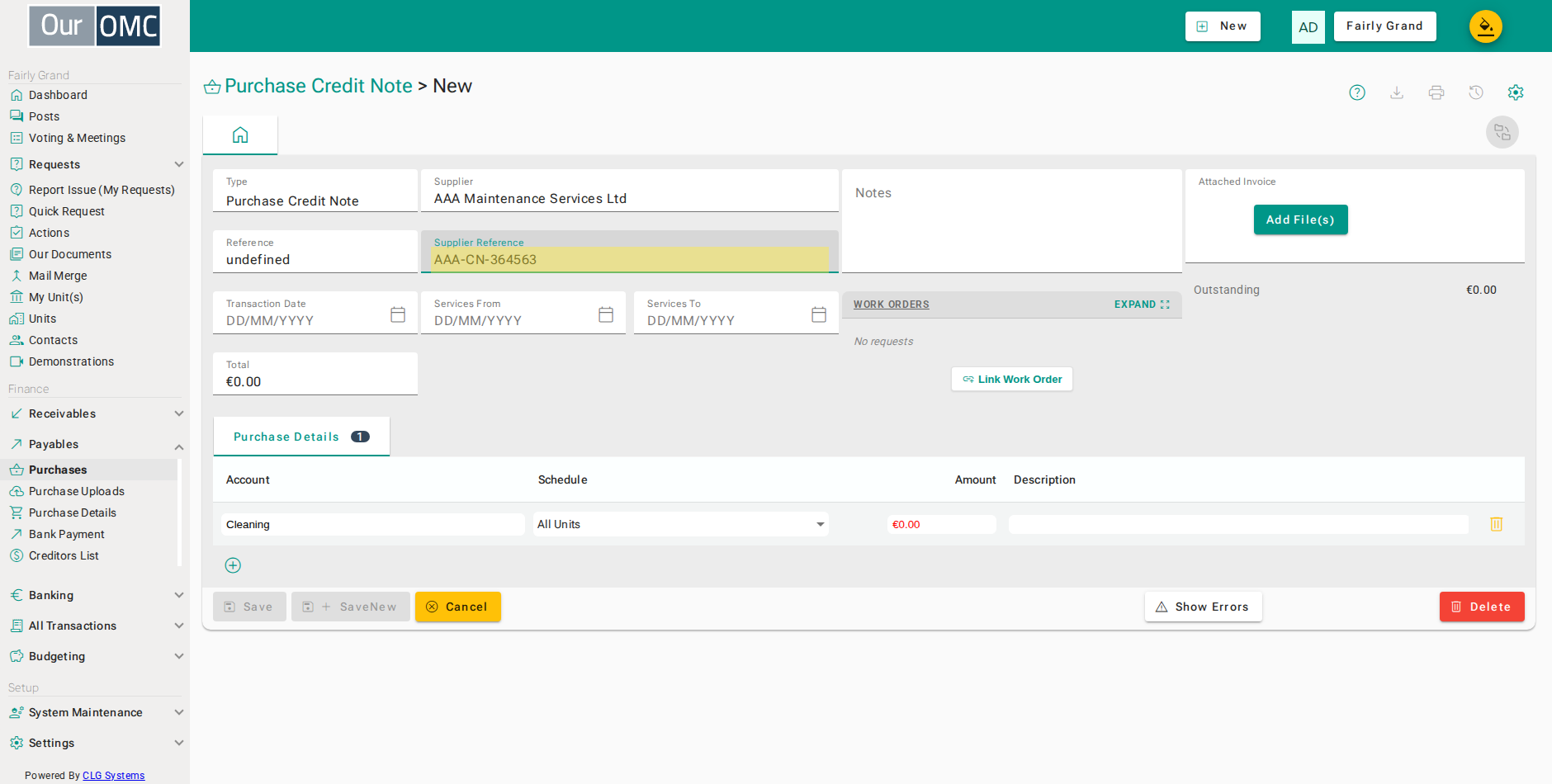This screenshot has width=1552, height=784.
Task: Click the Notes text area
Action: [x=1012, y=221]
